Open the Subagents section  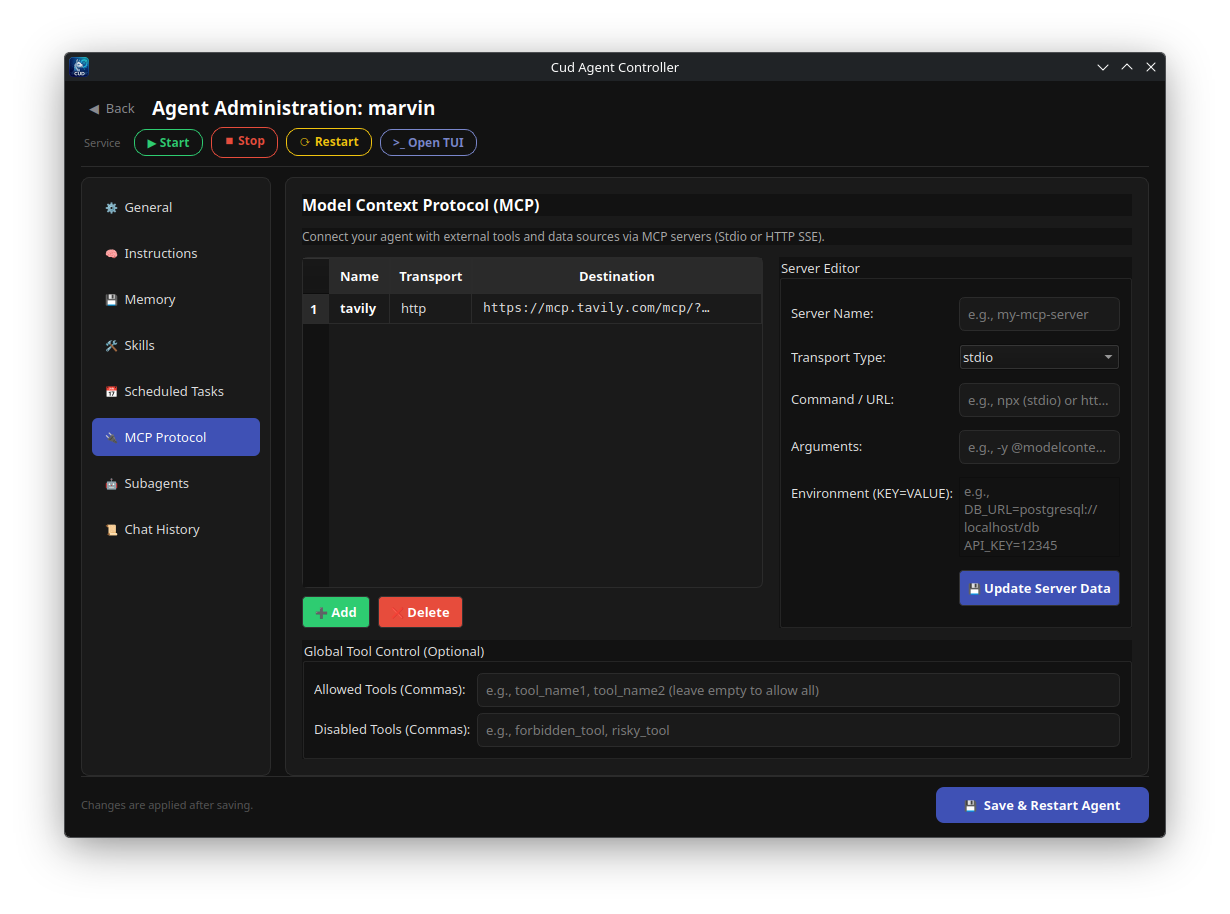176,484
